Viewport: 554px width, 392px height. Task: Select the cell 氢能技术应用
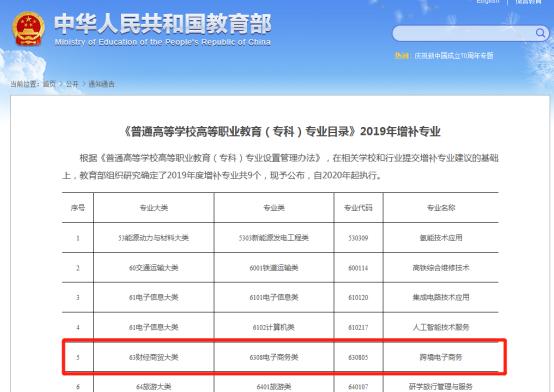[441, 238]
